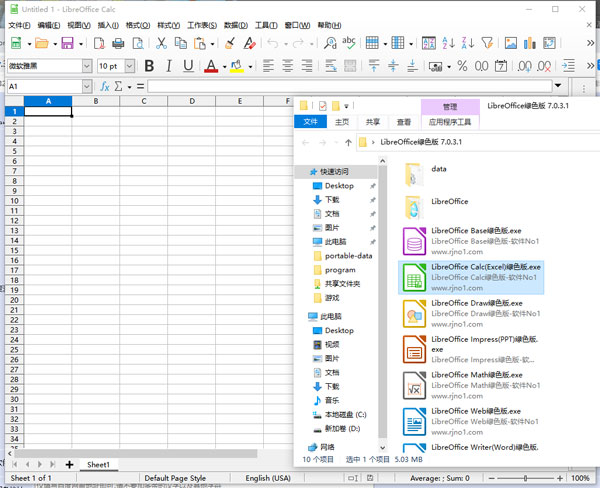This screenshot has height=488, width=600.
Task: Toggle Bold formatting
Action: (150, 66)
